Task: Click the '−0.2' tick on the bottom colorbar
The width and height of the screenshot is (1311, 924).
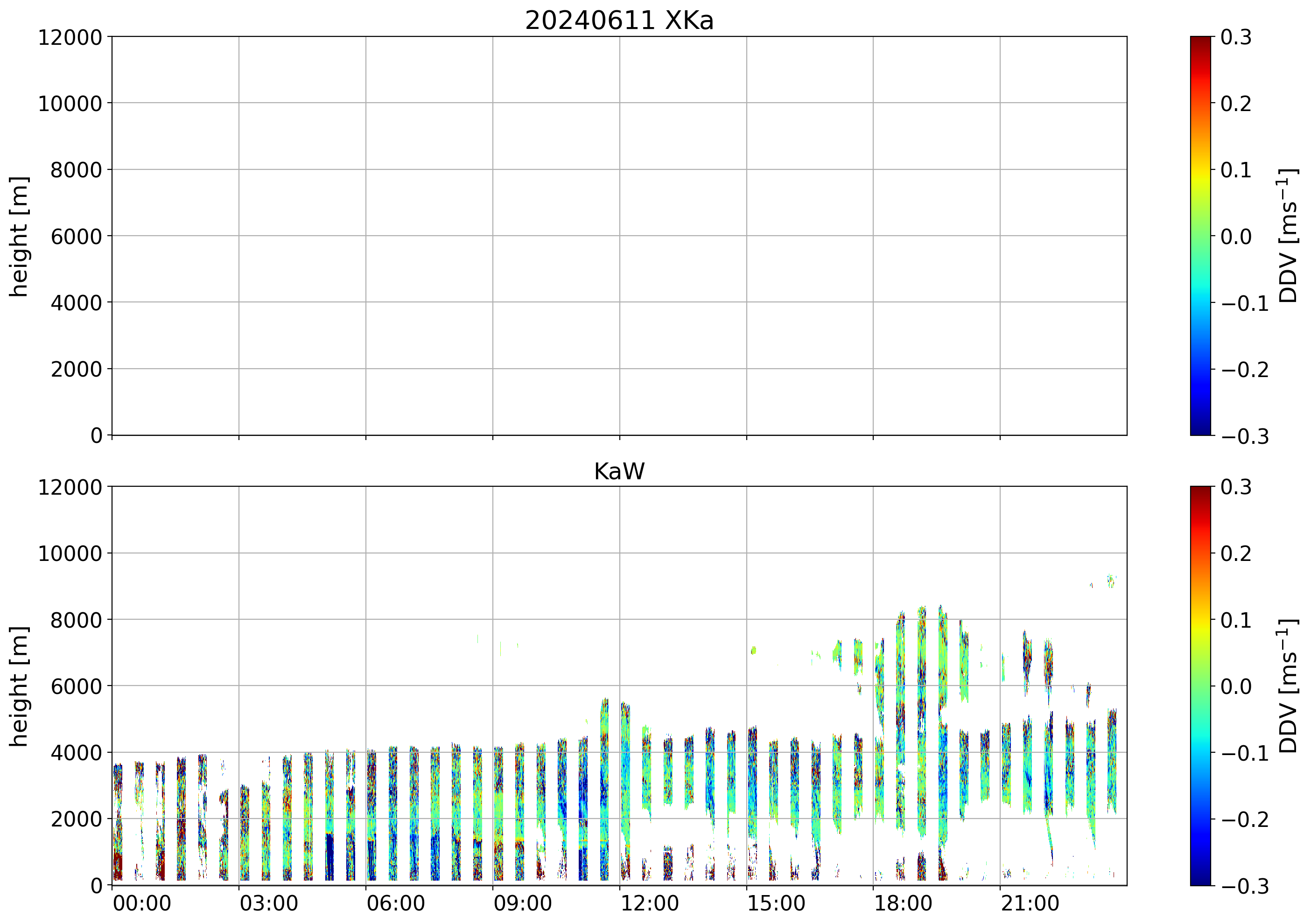Action: tap(1245, 819)
